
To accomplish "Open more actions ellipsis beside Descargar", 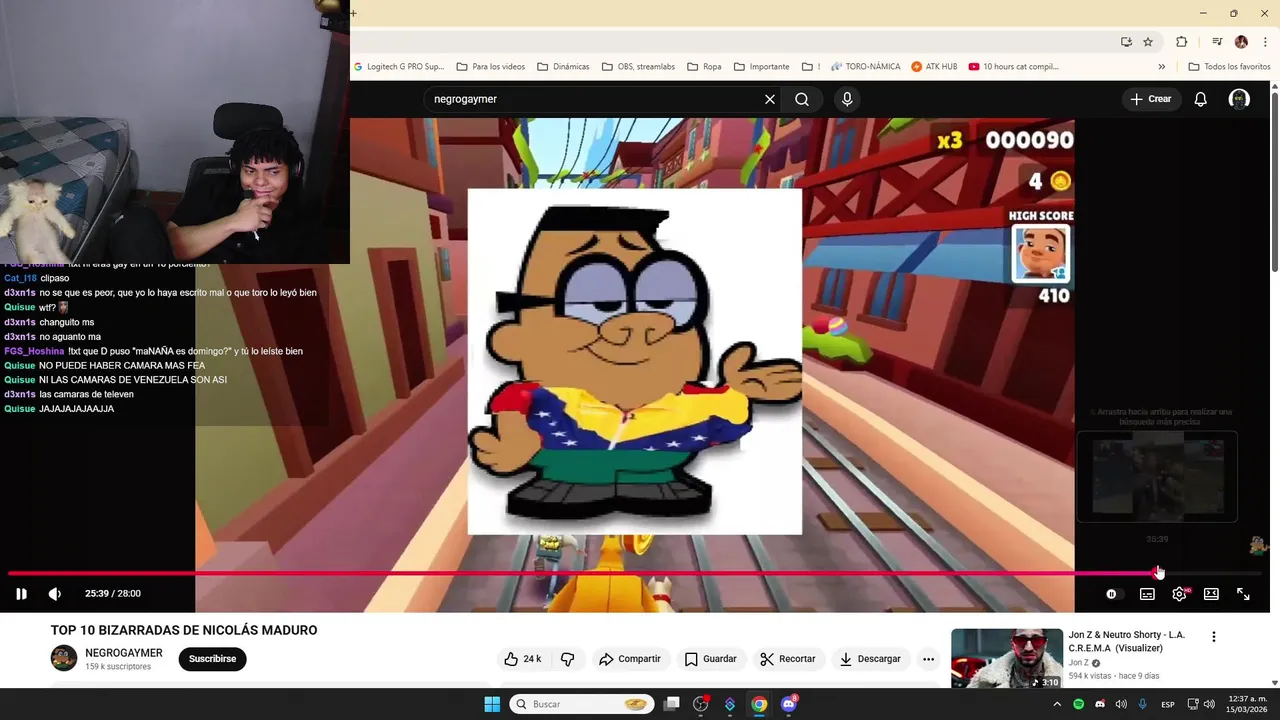I will pyautogui.click(x=928, y=659).
